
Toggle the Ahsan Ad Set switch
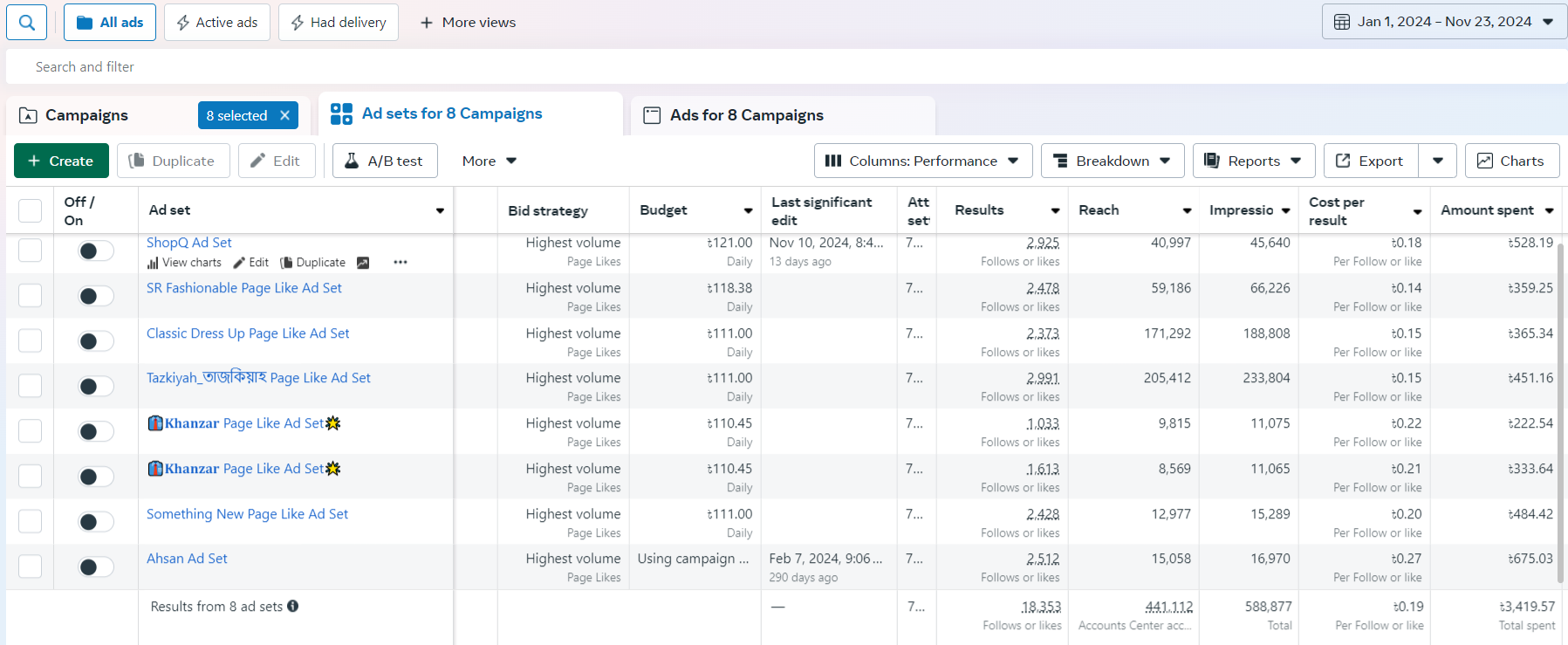(x=95, y=567)
